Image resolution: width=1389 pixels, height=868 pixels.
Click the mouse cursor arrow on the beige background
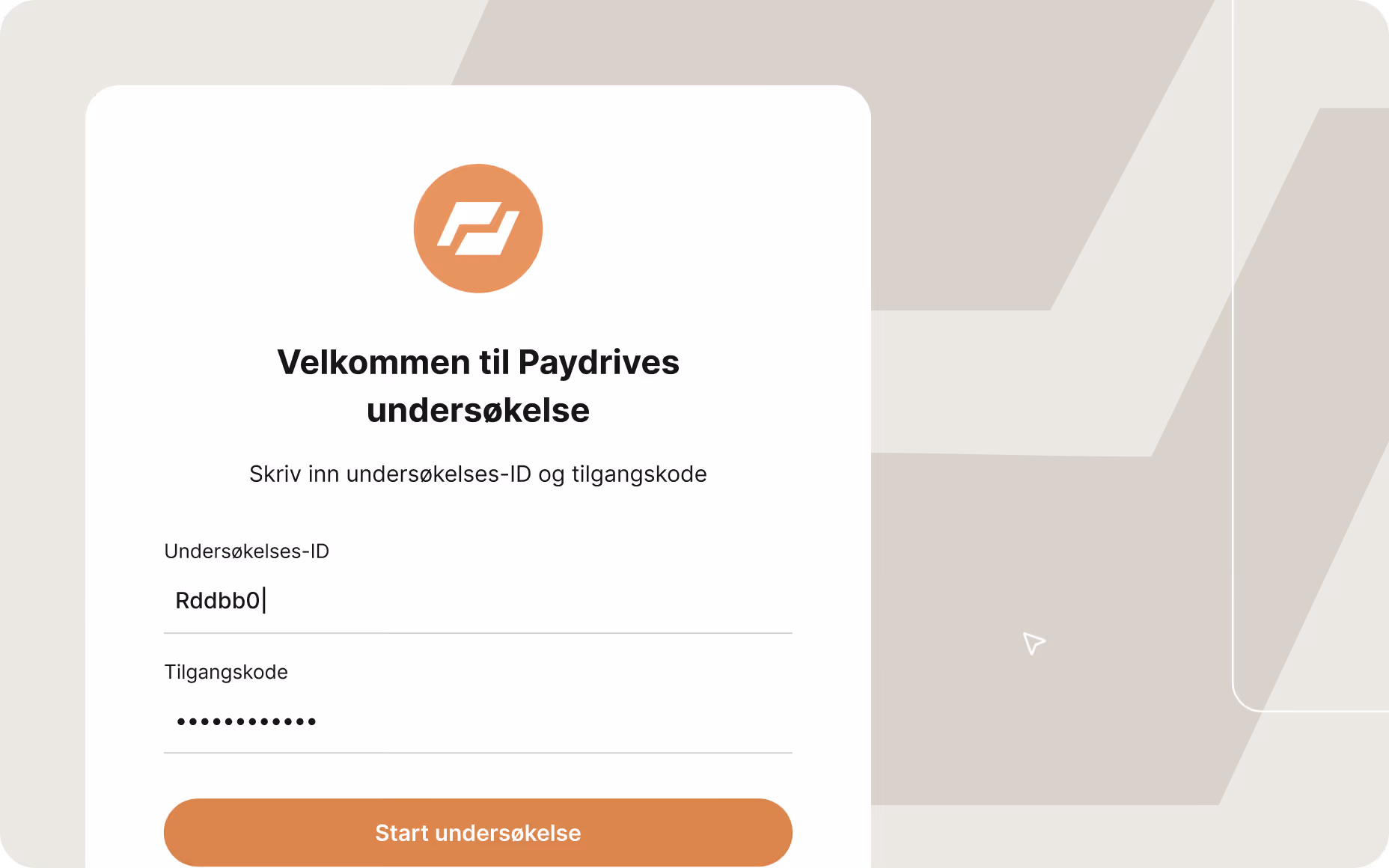coord(1033,644)
